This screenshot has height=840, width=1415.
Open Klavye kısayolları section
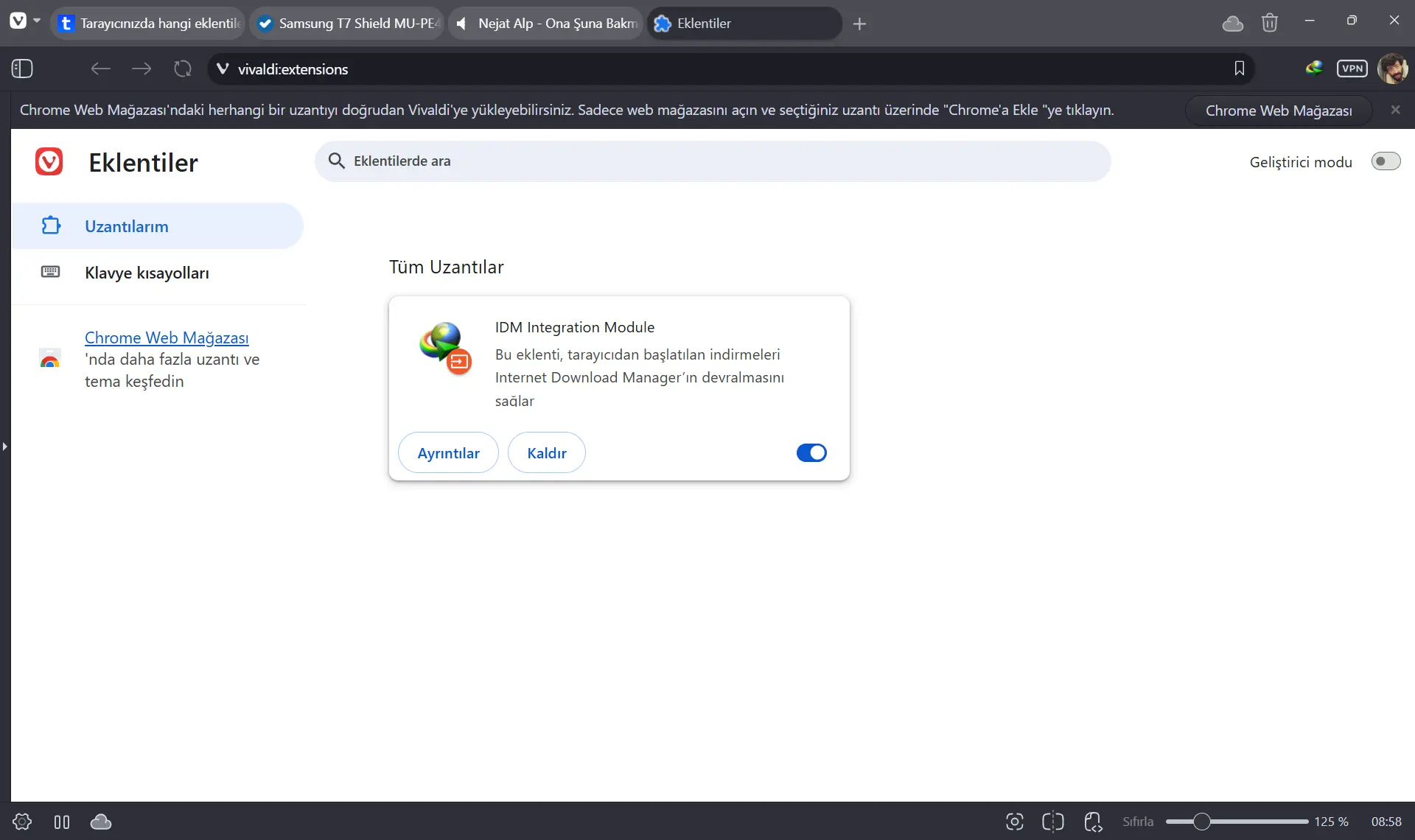pos(158,273)
